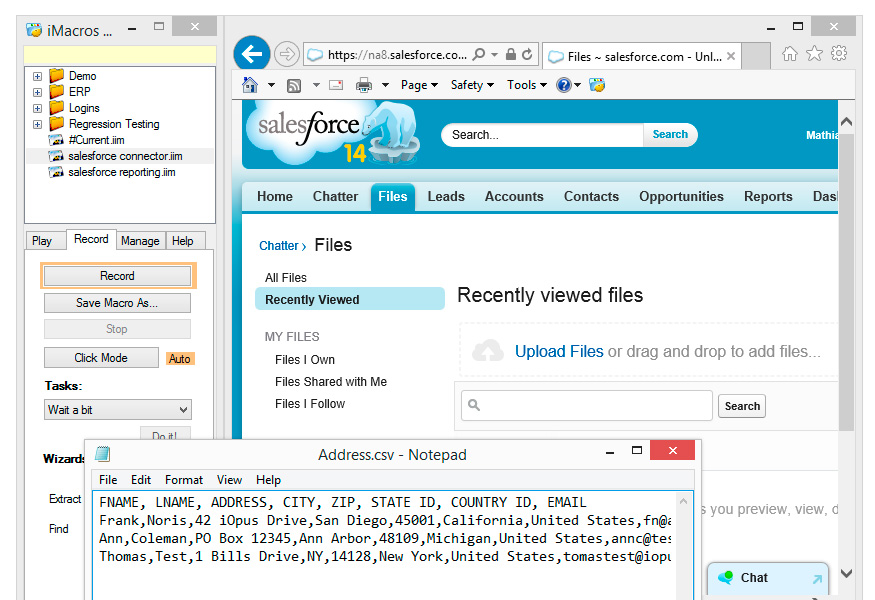Click the file search input field
This screenshot has height=600, width=875.
pos(586,405)
